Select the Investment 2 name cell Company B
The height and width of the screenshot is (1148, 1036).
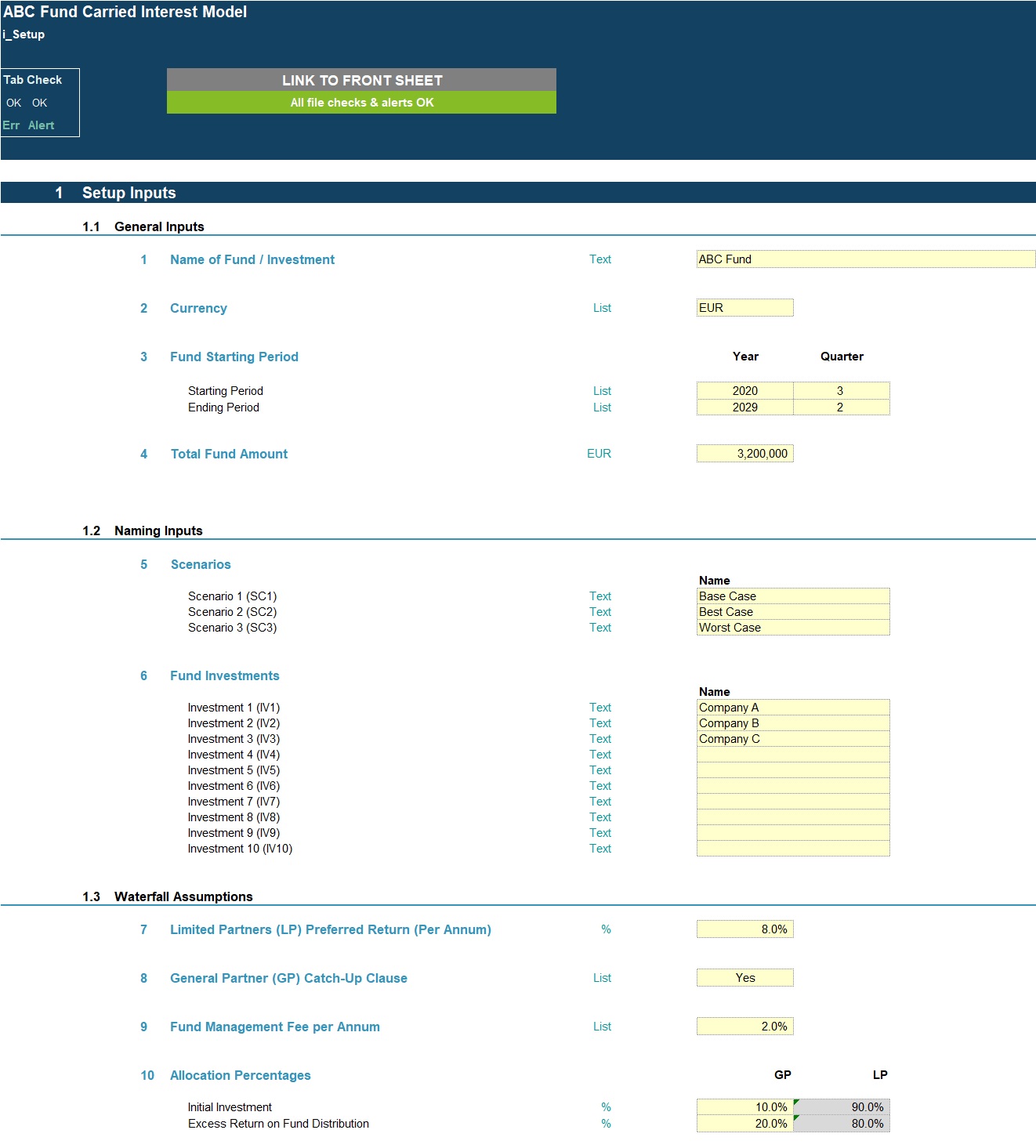[793, 723]
